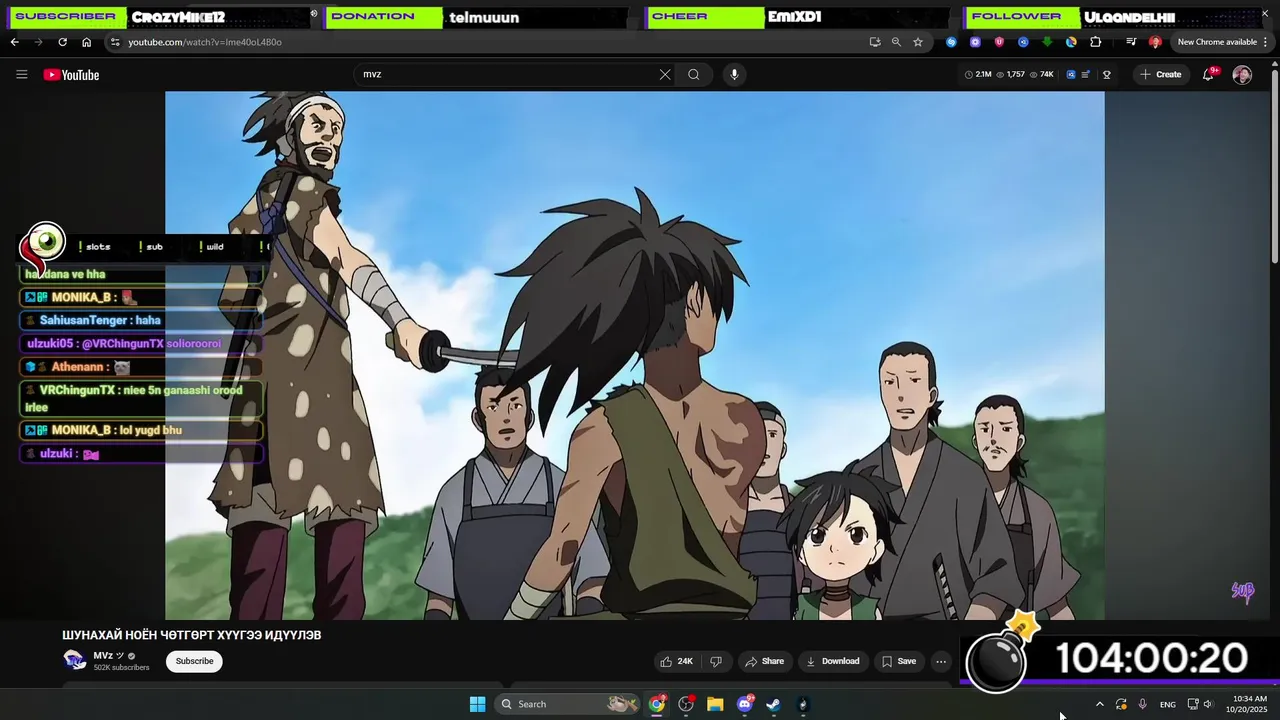The width and height of the screenshot is (1280, 720).
Task: Open Windows Start menu
Action: [477, 704]
